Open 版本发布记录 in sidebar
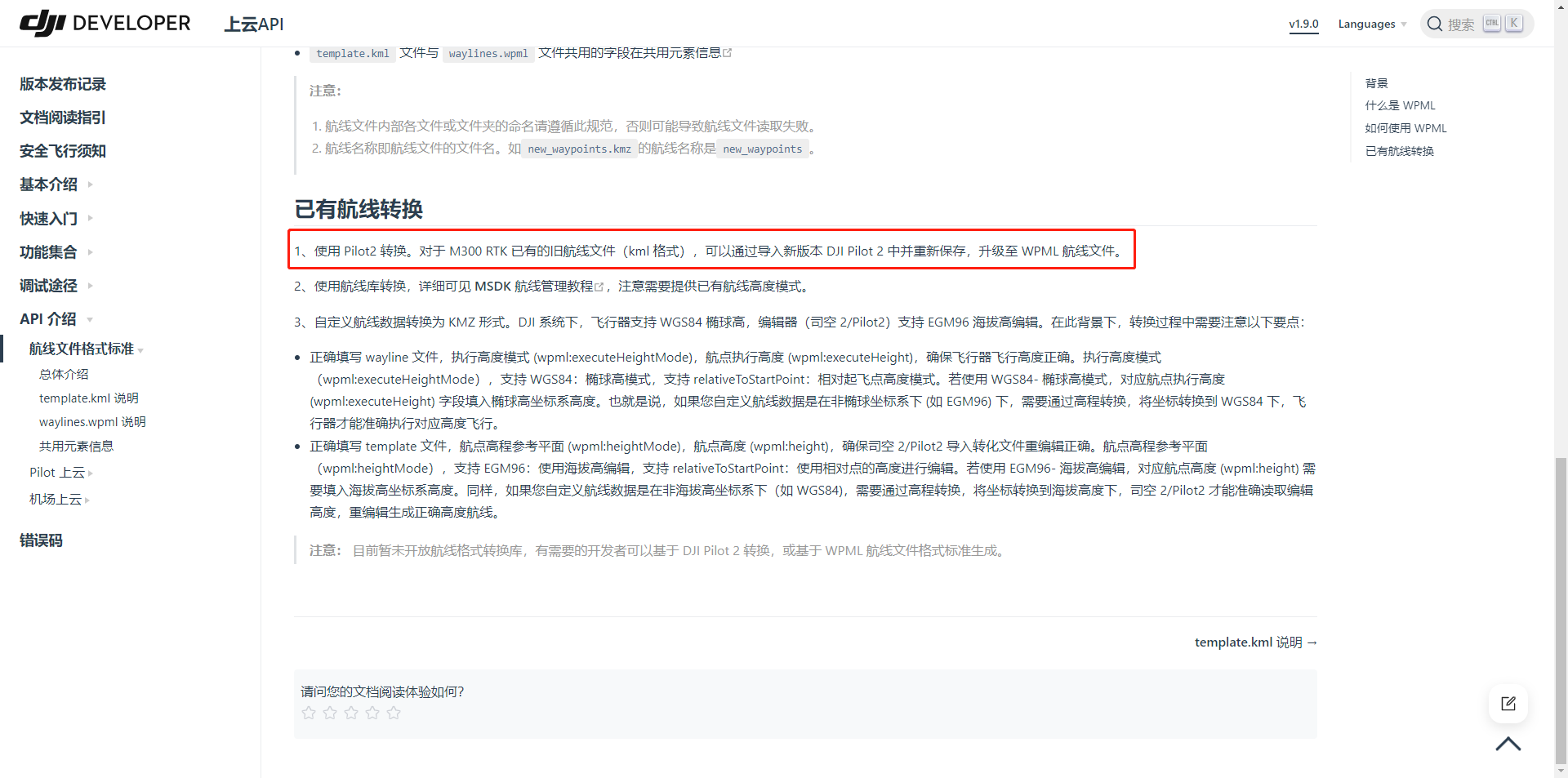This screenshot has width=1568, height=778. 63,84
